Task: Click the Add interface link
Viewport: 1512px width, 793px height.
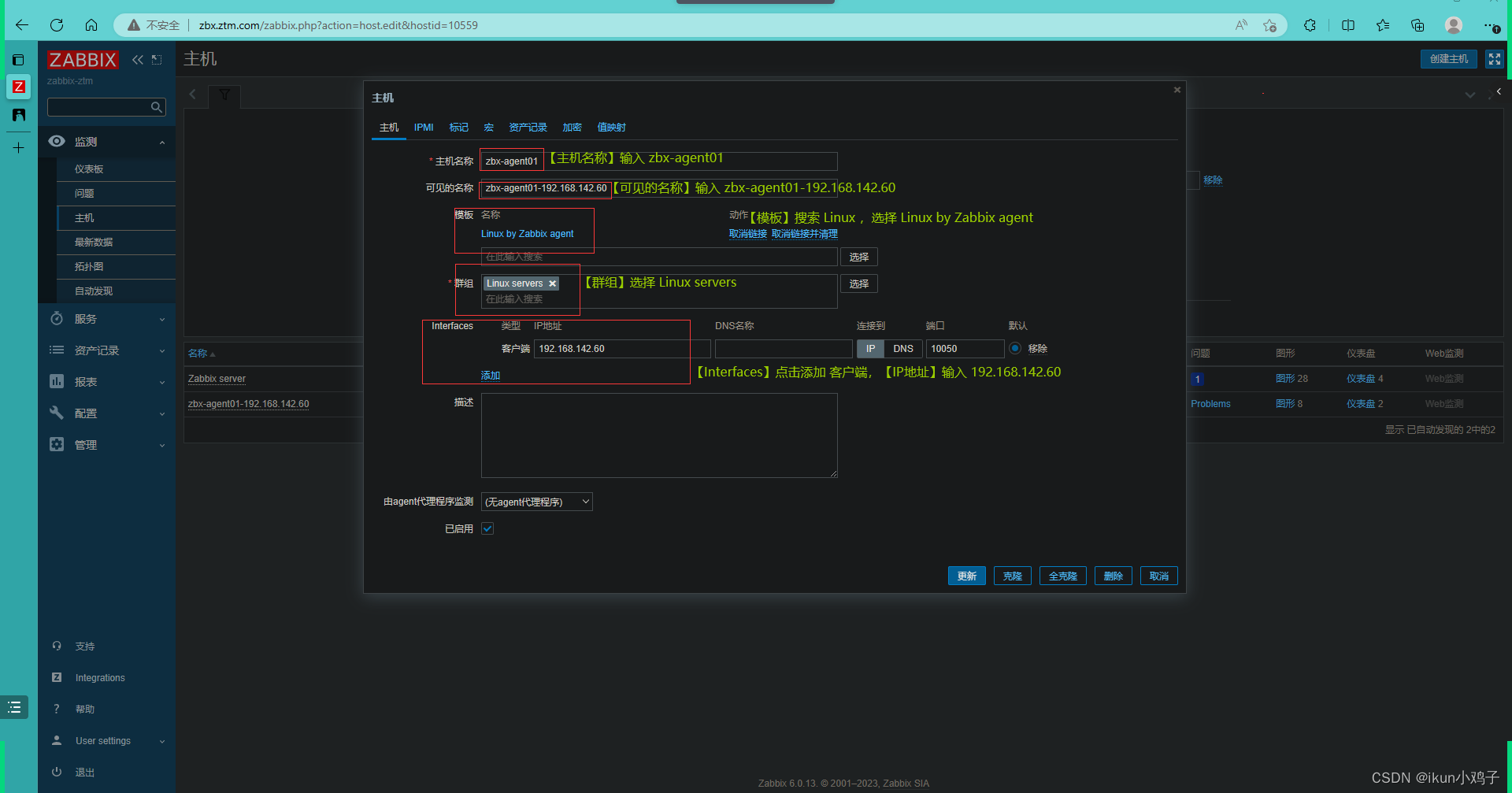Action: click(x=491, y=376)
